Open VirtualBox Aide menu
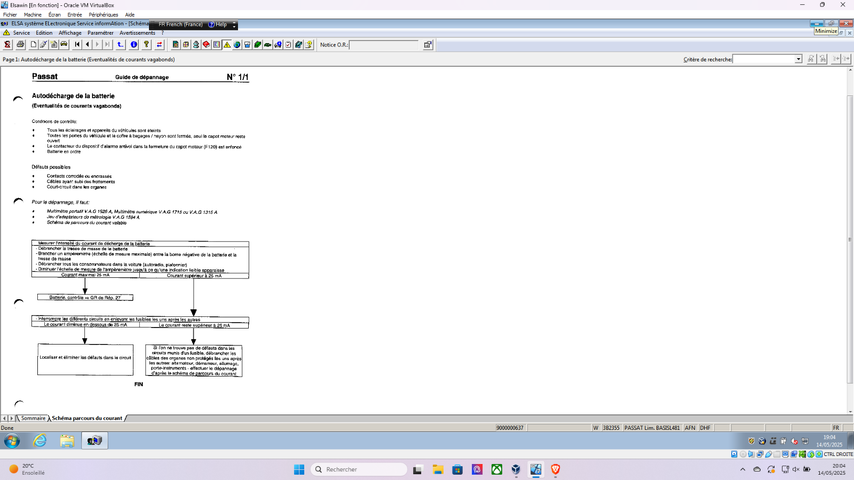854x480 pixels. [130, 15]
